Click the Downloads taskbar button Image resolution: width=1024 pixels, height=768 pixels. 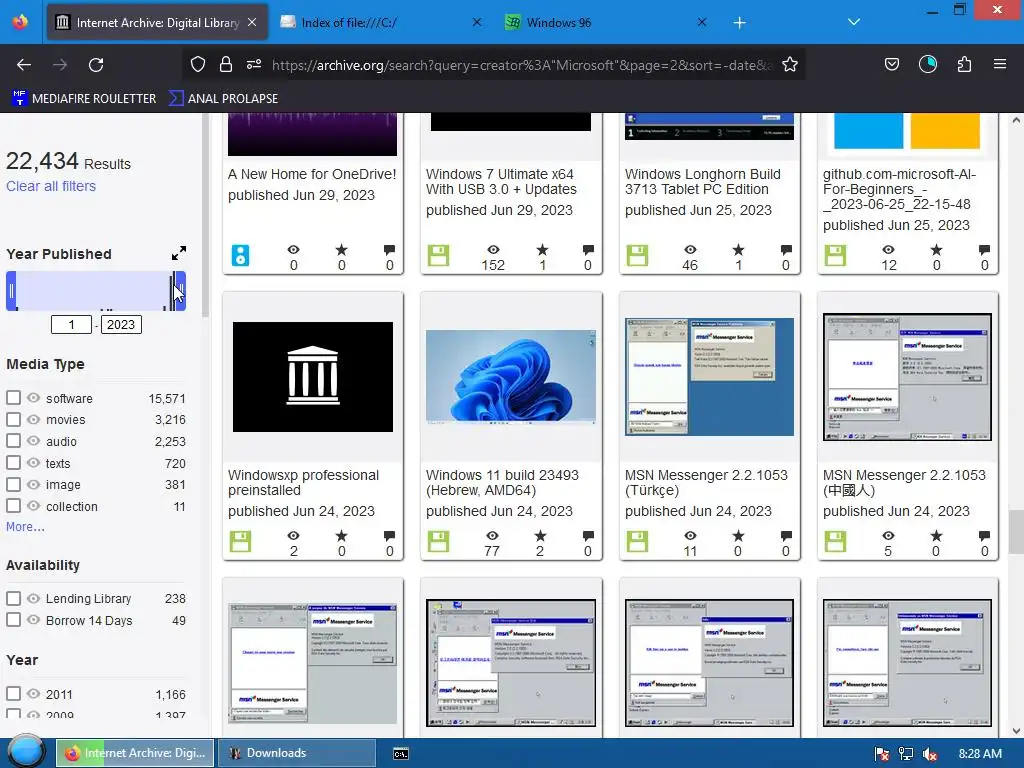pos(296,753)
